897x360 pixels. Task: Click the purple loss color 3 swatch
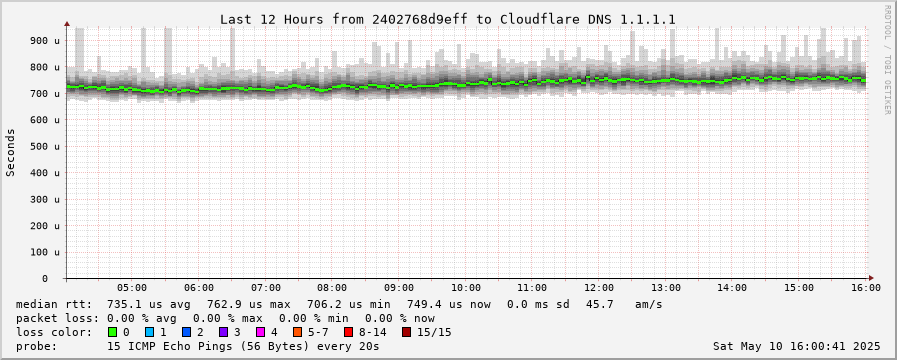[x=223, y=332]
